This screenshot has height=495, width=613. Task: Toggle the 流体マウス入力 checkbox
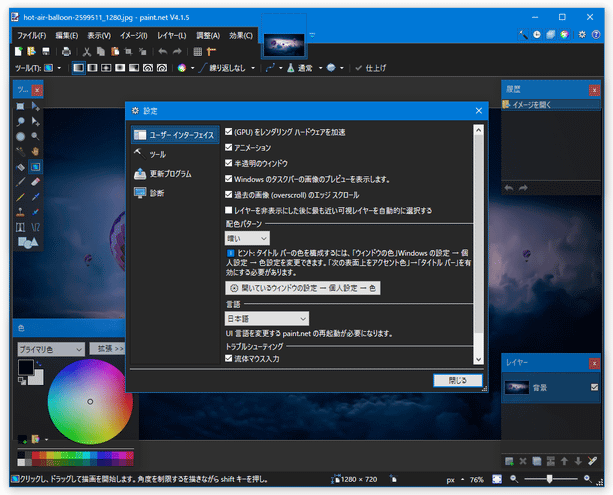click(x=229, y=358)
